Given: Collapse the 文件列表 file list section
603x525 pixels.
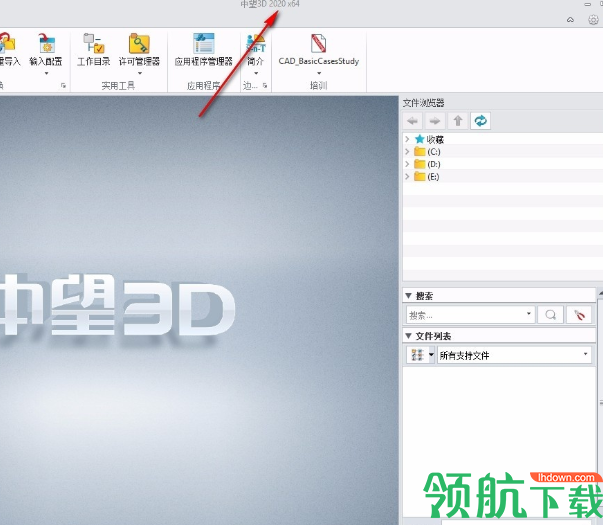Looking at the screenshot, I should 408,336.
